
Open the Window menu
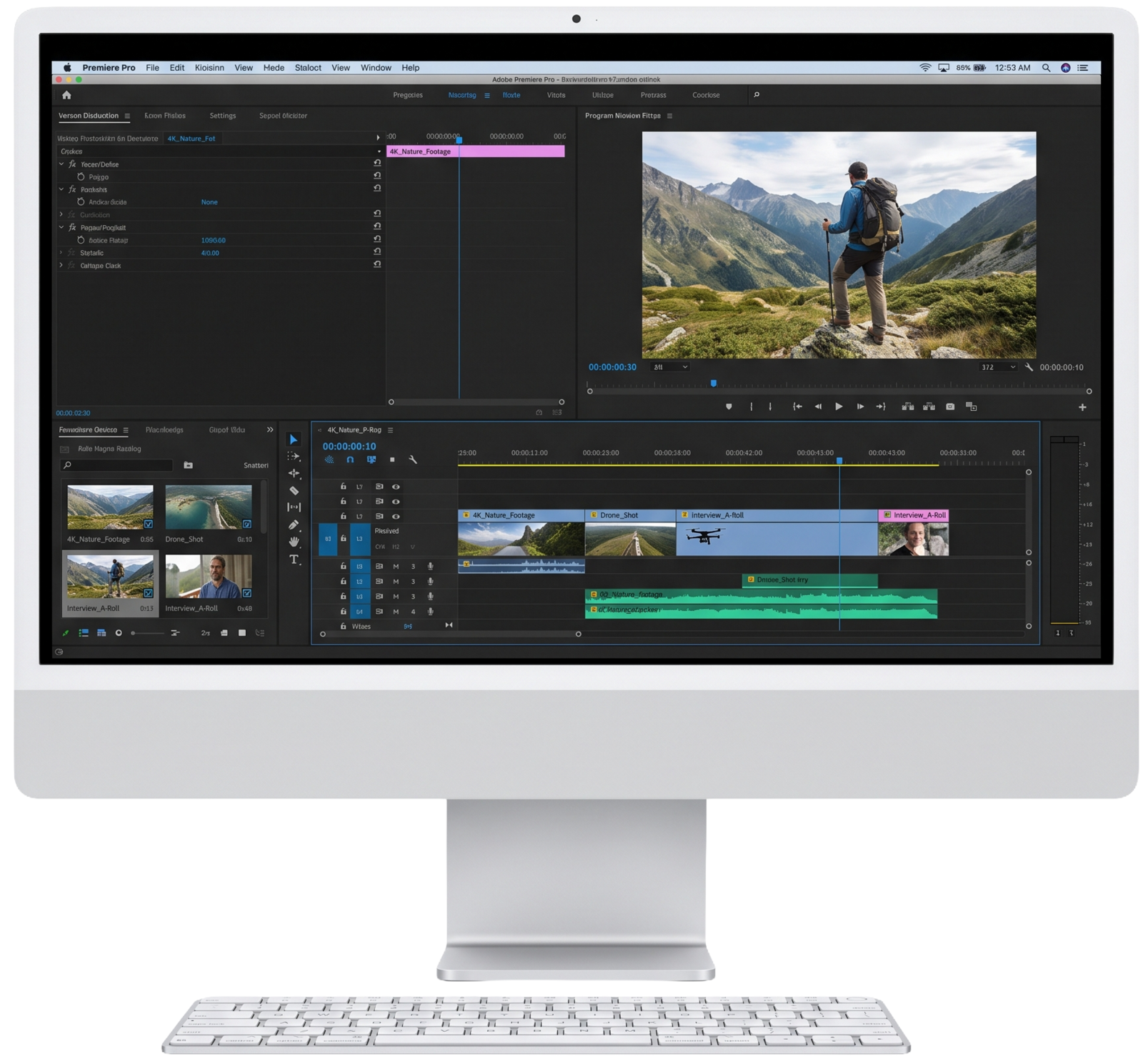click(x=376, y=68)
